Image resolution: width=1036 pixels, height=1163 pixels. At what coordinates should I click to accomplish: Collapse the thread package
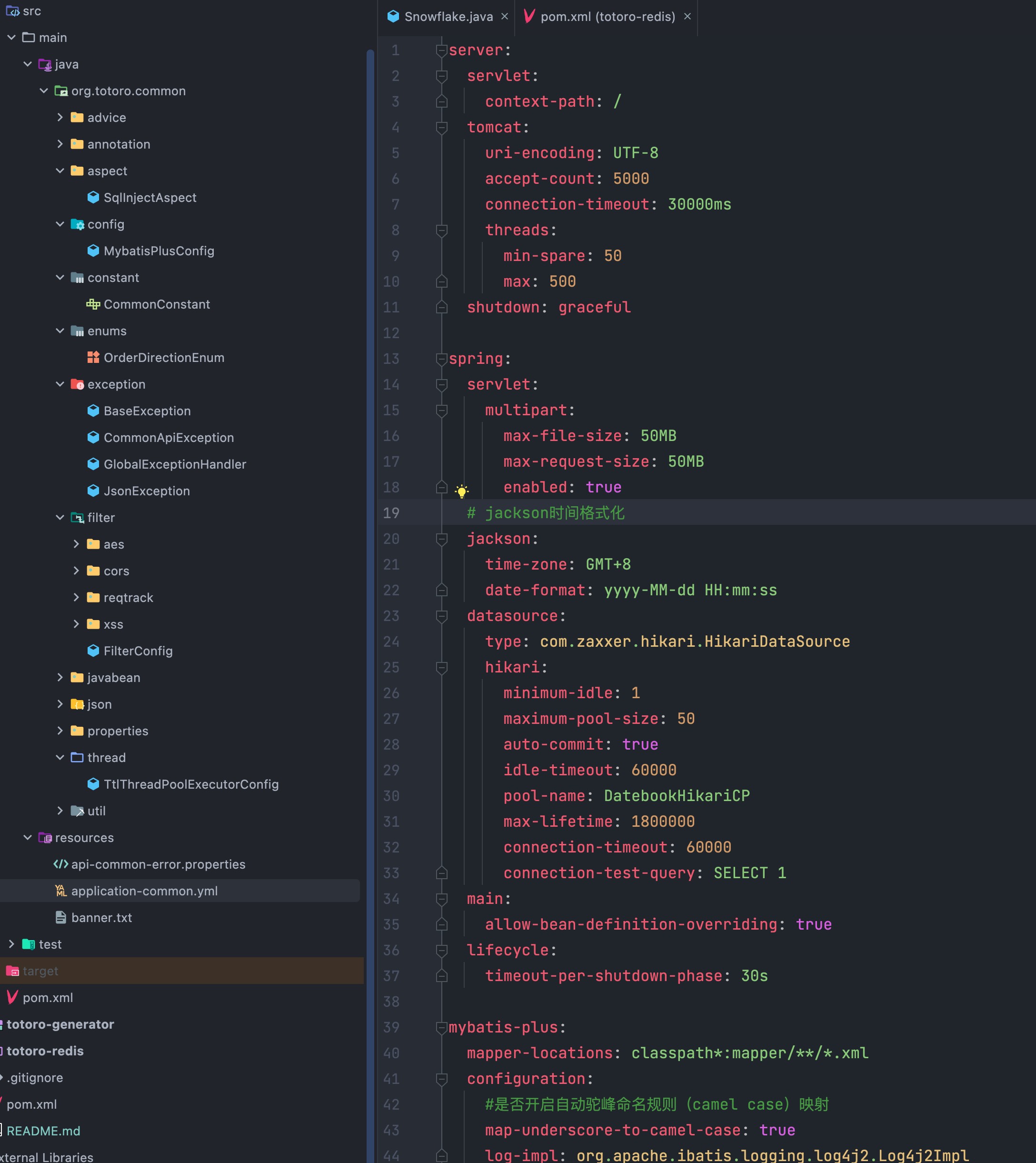pos(60,757)
